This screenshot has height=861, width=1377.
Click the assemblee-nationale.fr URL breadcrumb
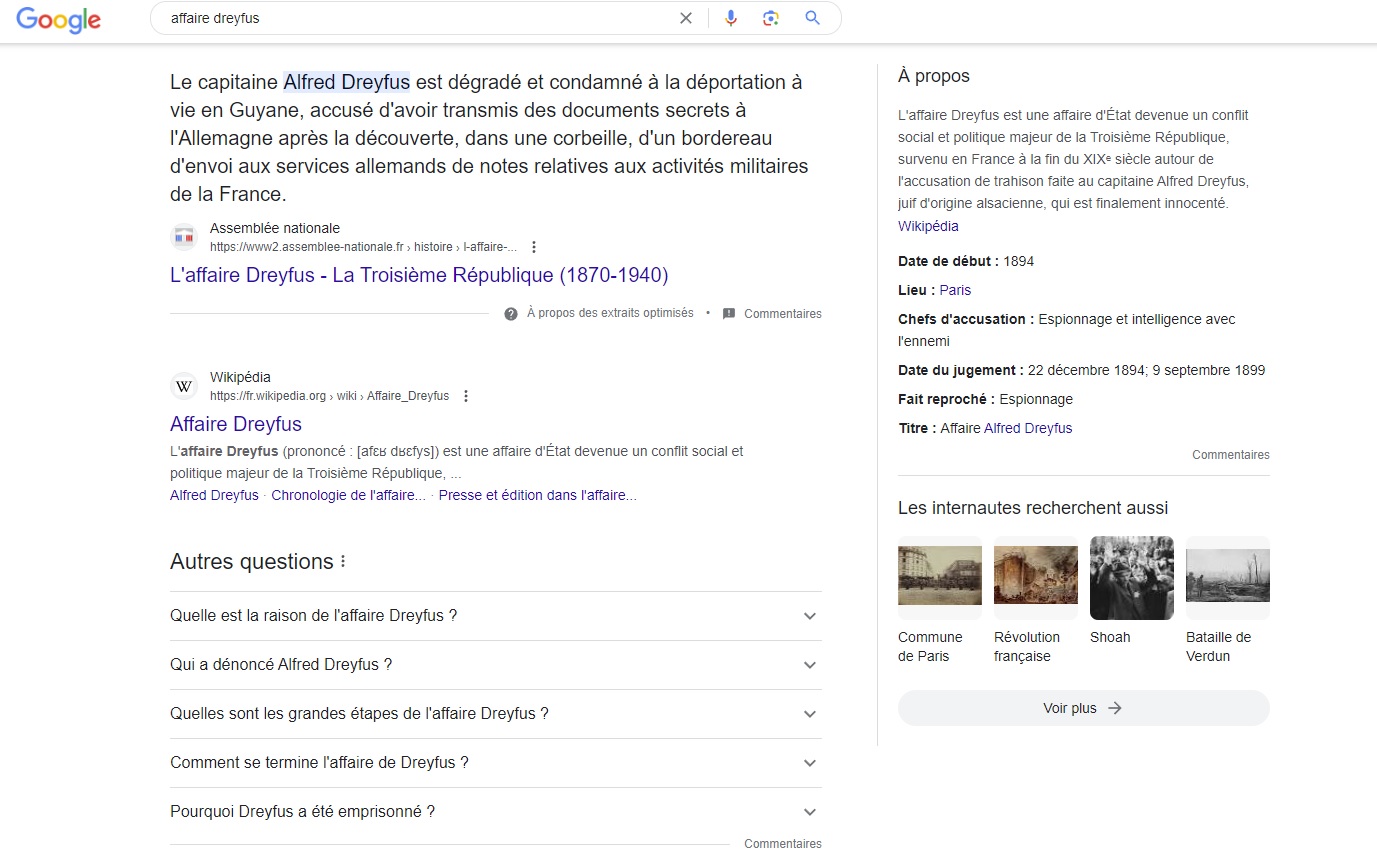coord(364,247)
